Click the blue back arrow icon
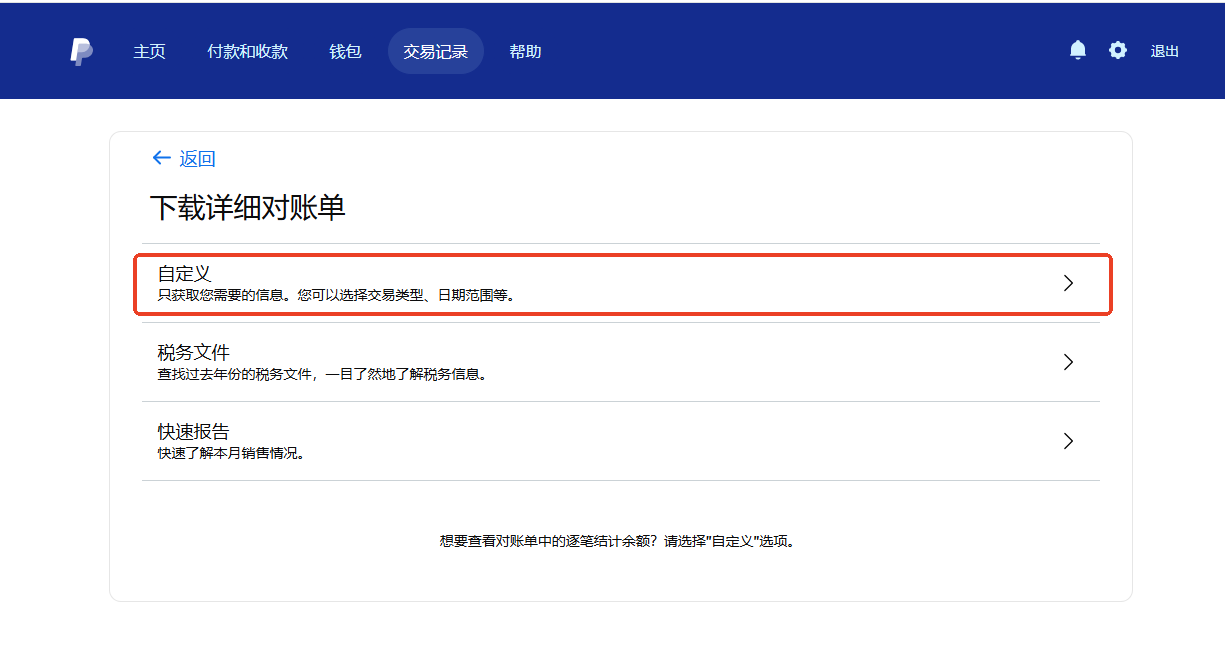The image size is (1225, 647). (x=161, y=158)
